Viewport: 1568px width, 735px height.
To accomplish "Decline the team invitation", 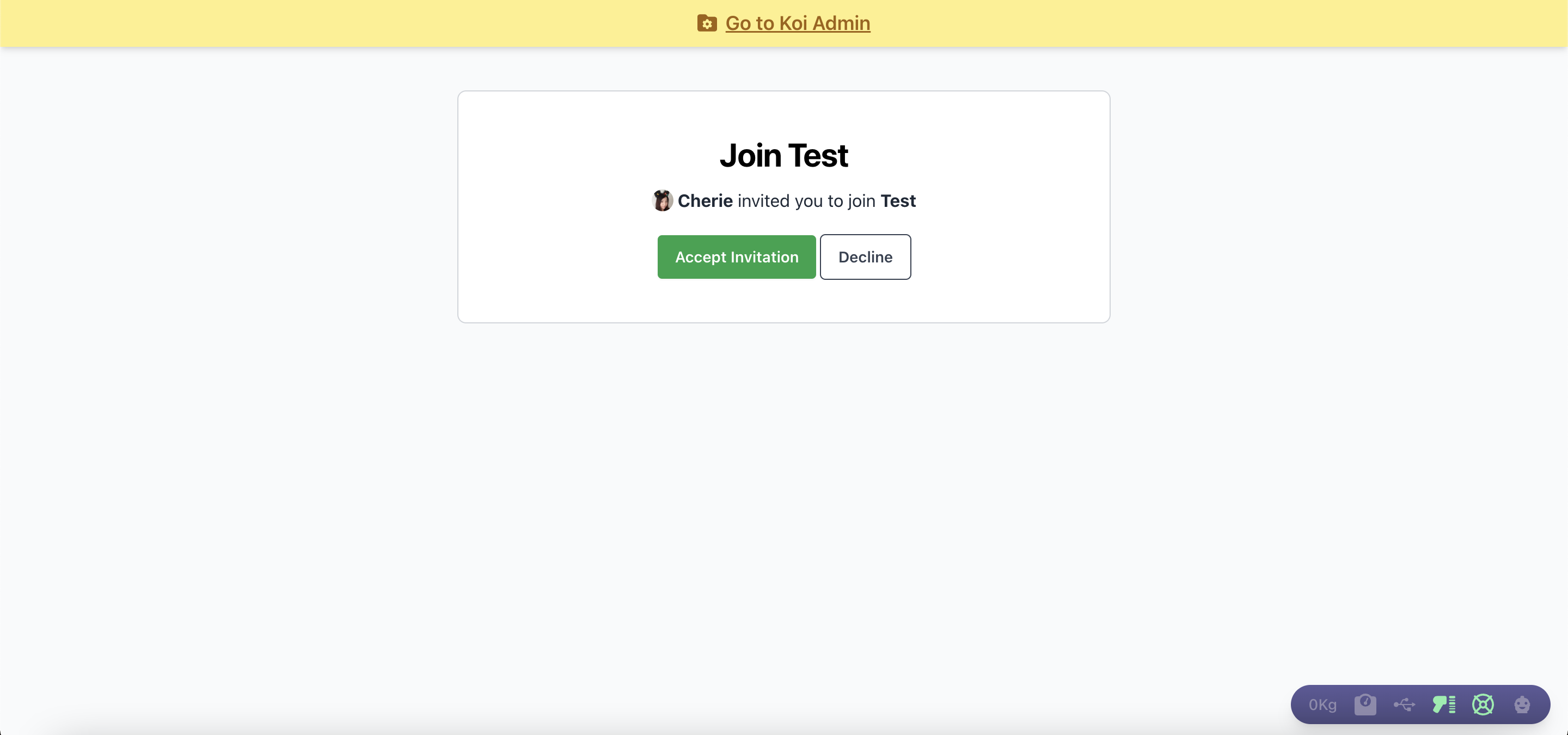I will tap(865, 257).
